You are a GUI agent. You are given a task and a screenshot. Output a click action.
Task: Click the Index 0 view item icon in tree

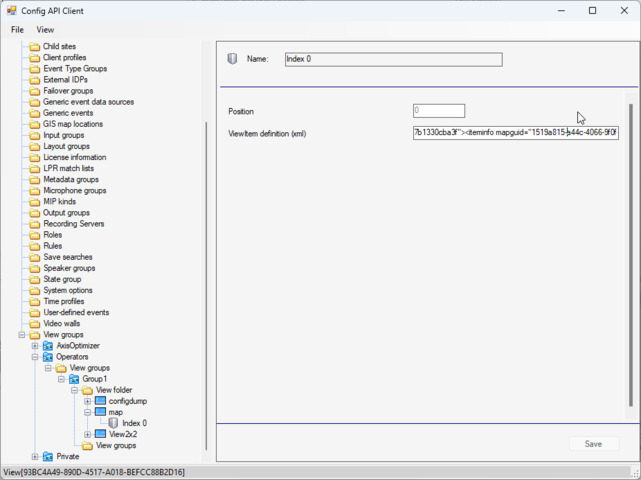pos(113,423)
